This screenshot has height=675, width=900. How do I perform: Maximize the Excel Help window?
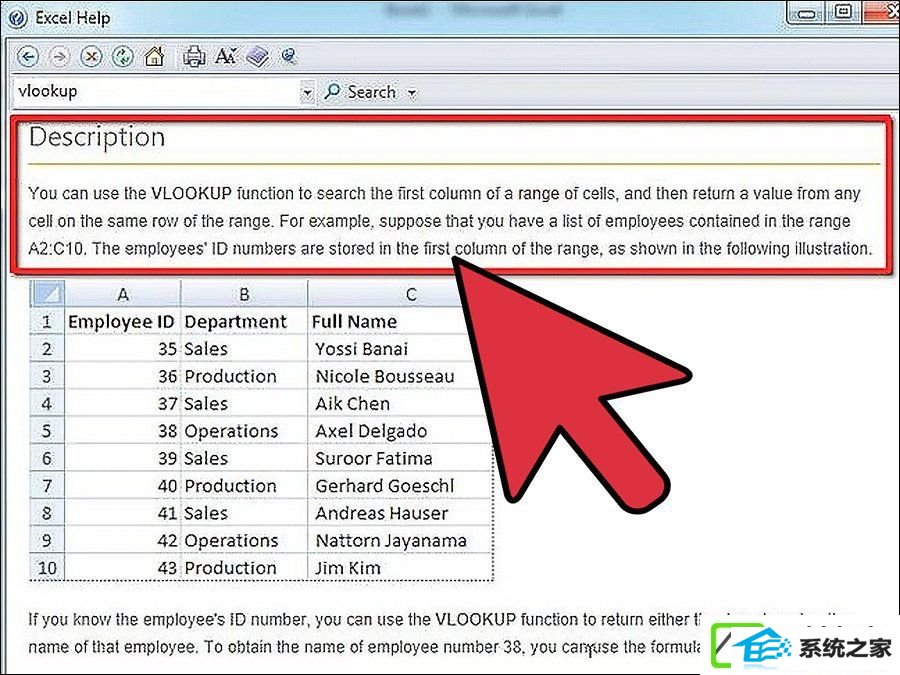pyautogui.click(x=843, y=13)
